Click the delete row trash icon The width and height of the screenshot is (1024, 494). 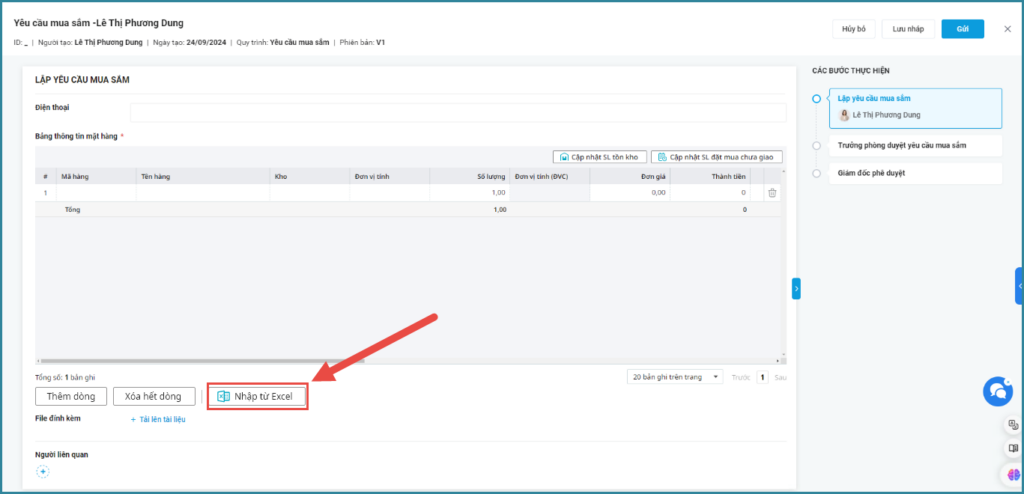(x=772, y=193)
